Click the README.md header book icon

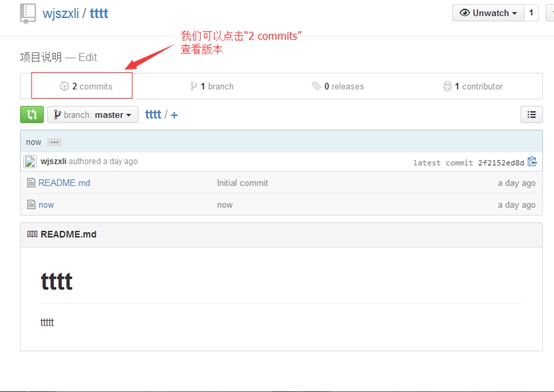tap(32, 234)
